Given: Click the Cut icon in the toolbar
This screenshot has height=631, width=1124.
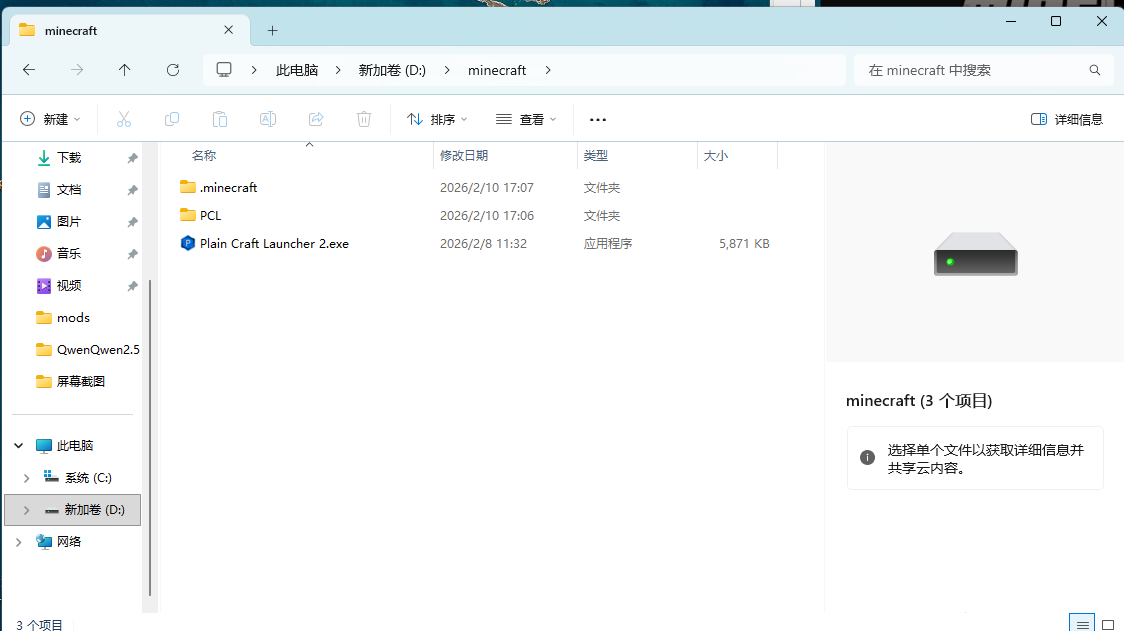Looking at the screenshot, I should pos(123,119).
